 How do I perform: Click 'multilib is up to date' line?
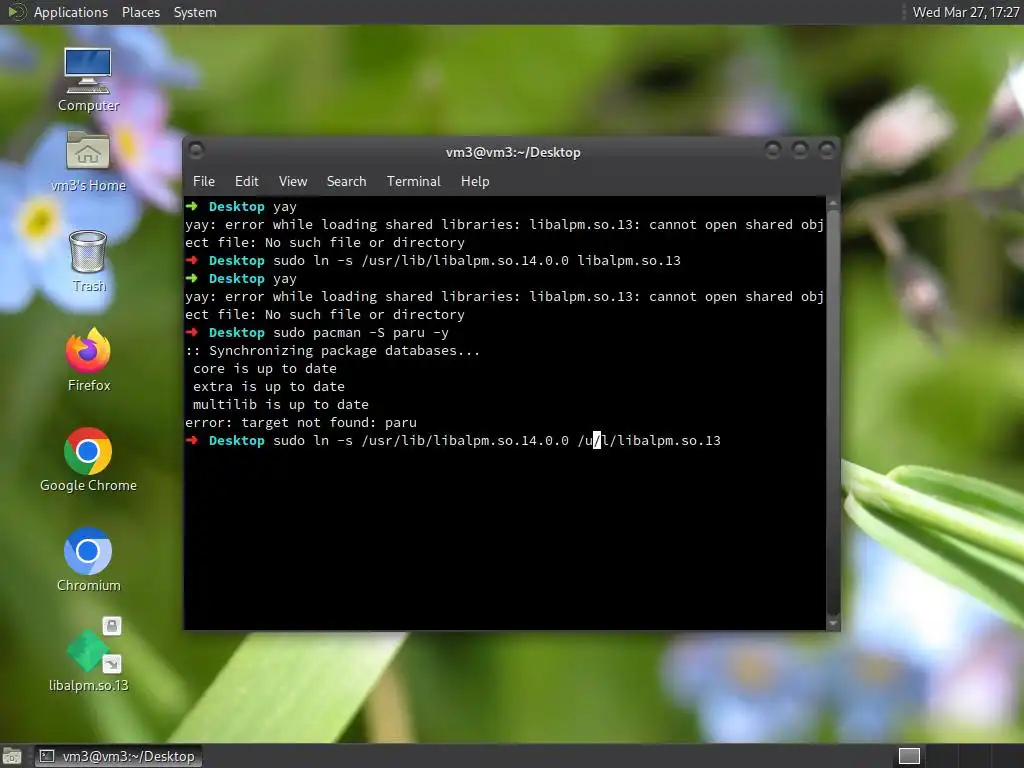click(281, 405)
